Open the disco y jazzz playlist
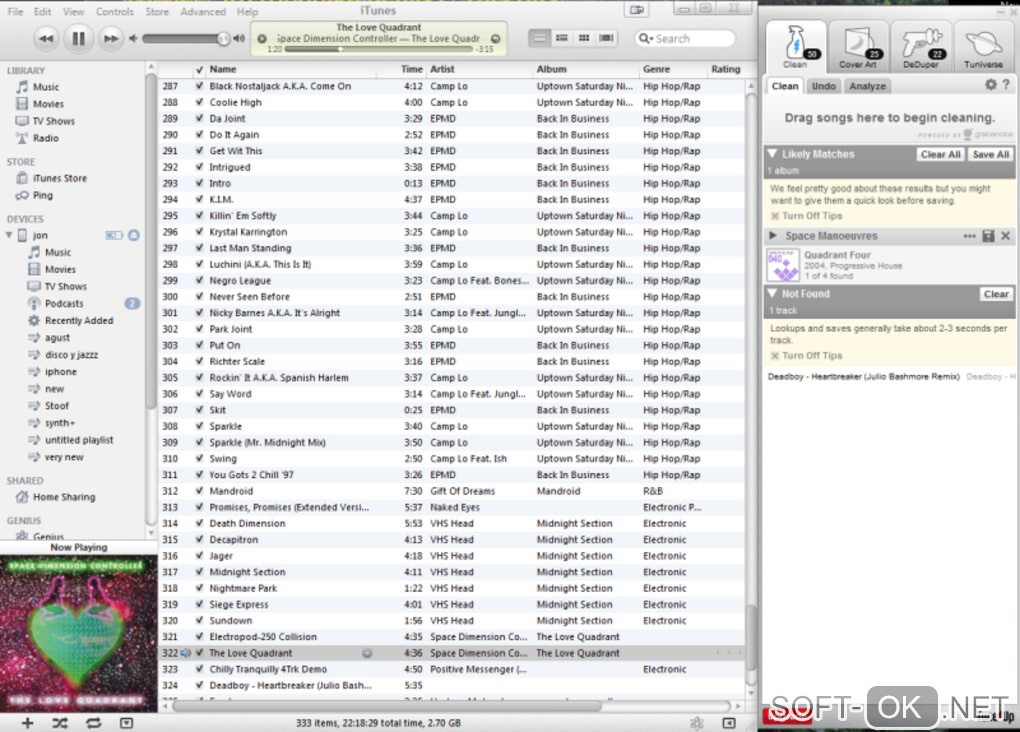The height and width of the screenshot is (732, 1020). pos(72,355)
